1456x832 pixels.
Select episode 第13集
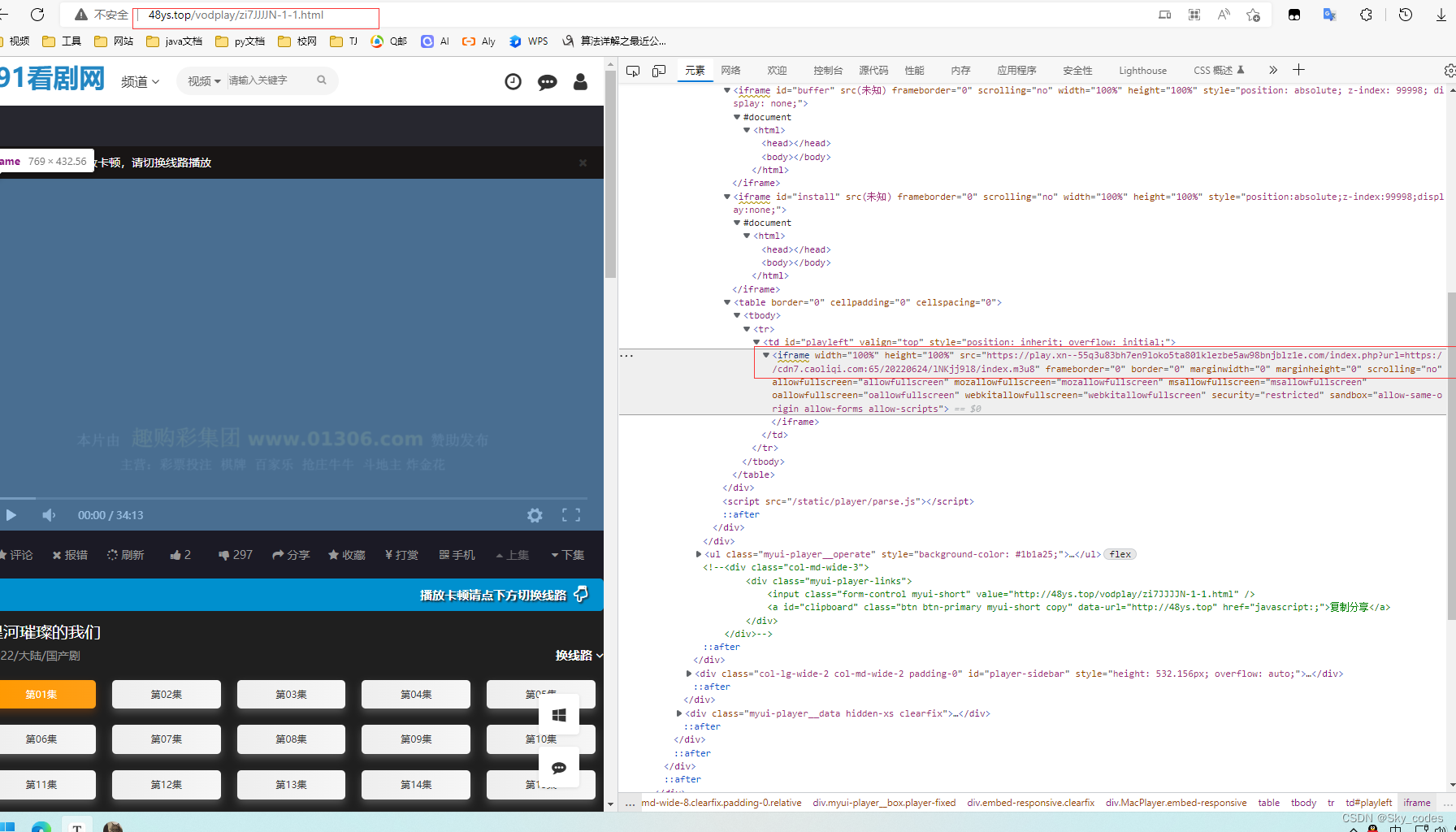[x=291, y=785]
